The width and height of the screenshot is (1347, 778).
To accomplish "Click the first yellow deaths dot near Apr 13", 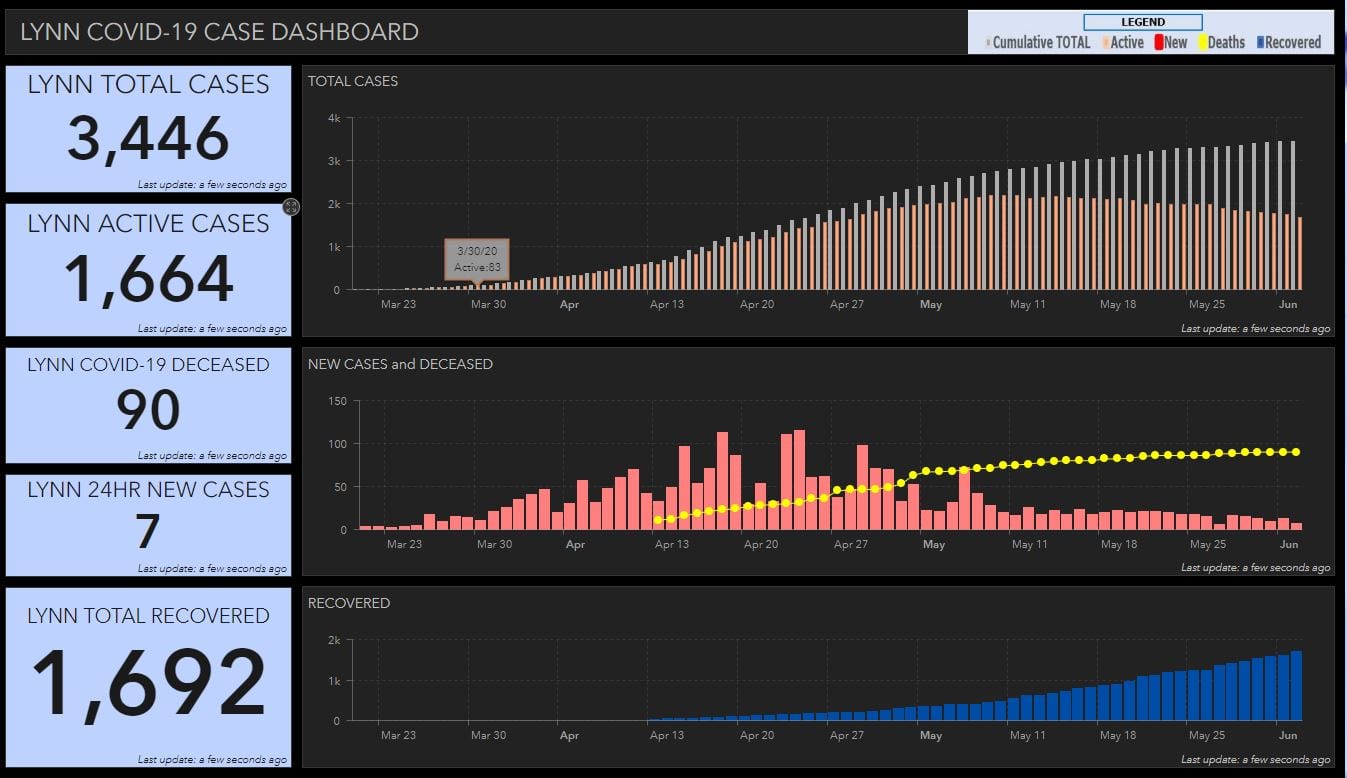I will click(x=657, y=520).
